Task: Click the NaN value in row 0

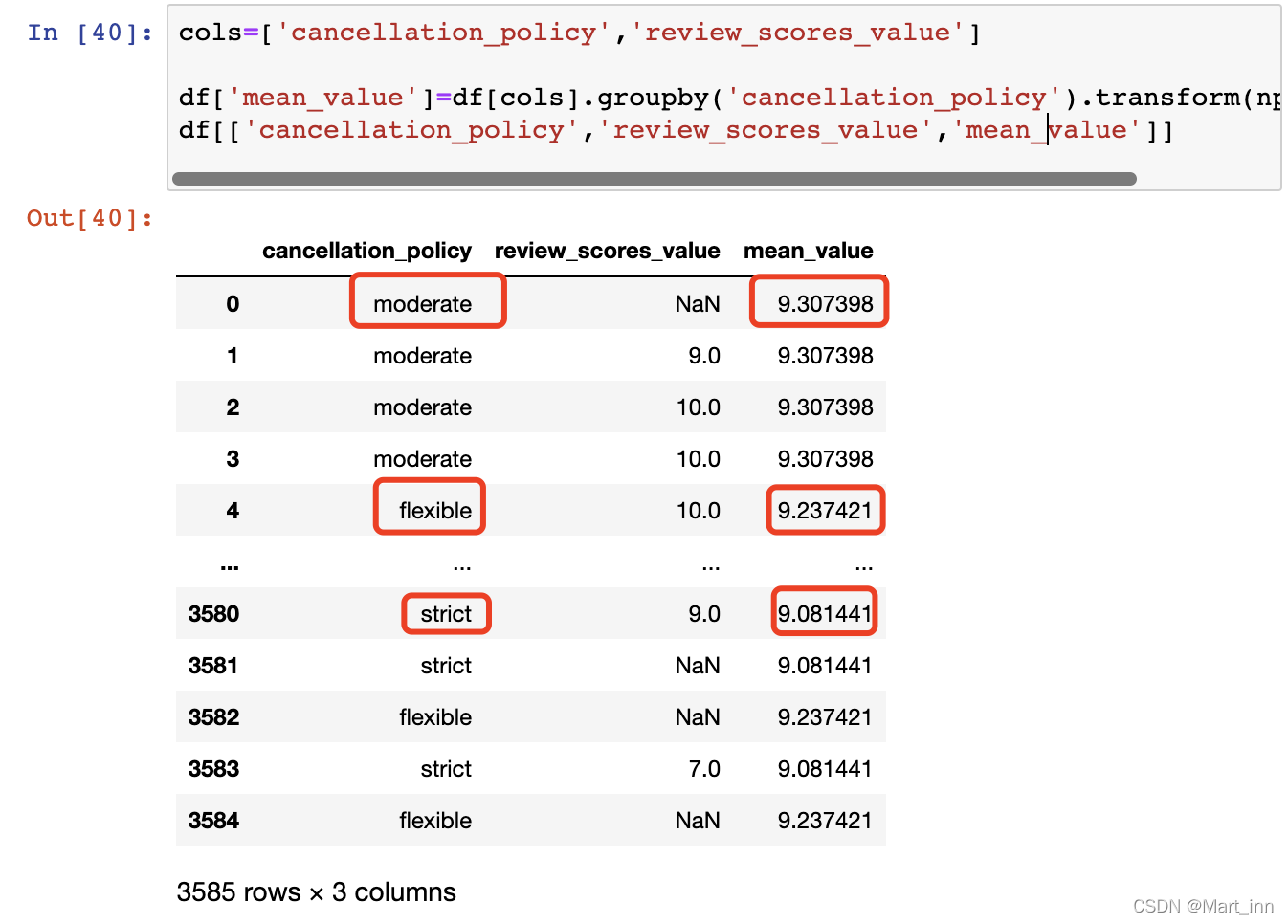Action: [x=697, y=304]
